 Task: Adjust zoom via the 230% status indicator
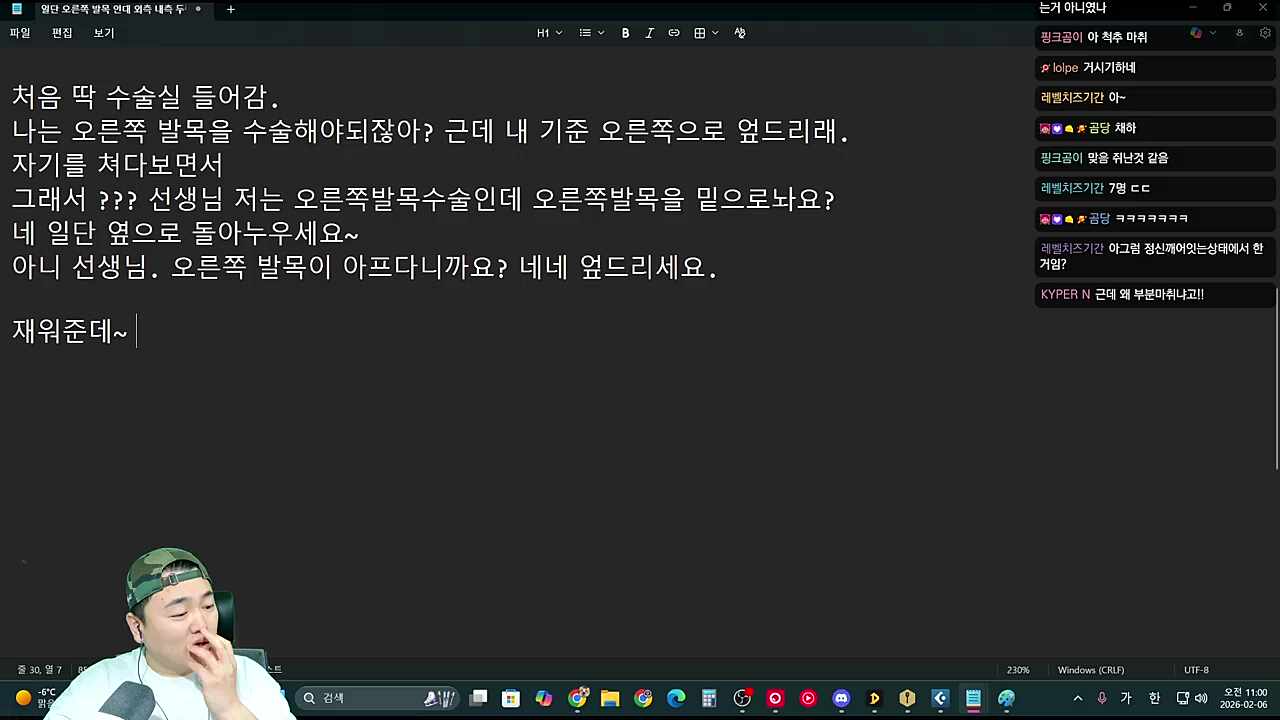1017,670
